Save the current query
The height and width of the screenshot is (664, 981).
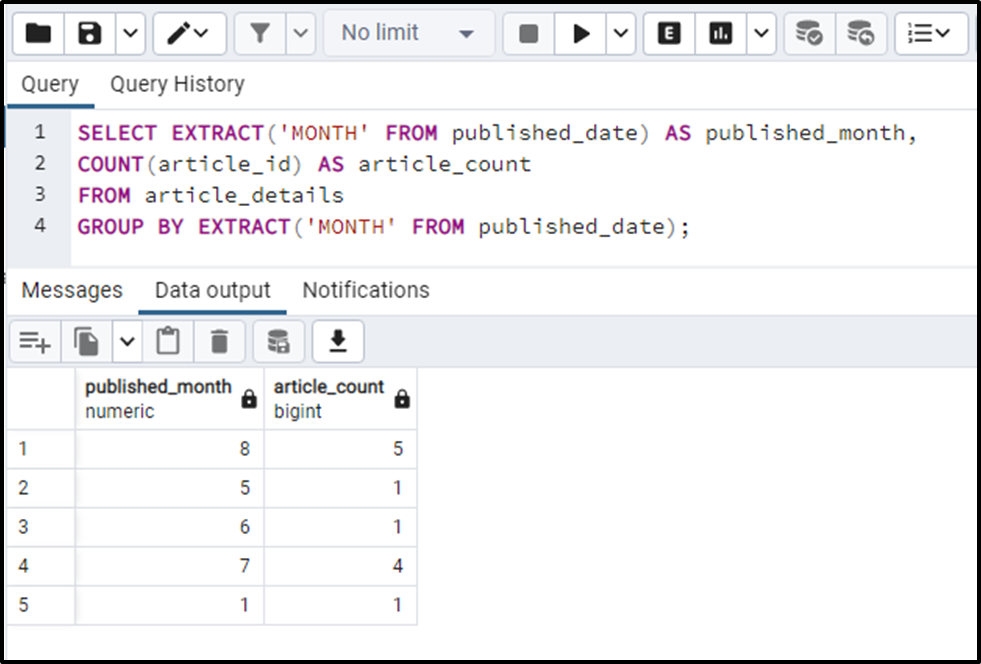88,33
